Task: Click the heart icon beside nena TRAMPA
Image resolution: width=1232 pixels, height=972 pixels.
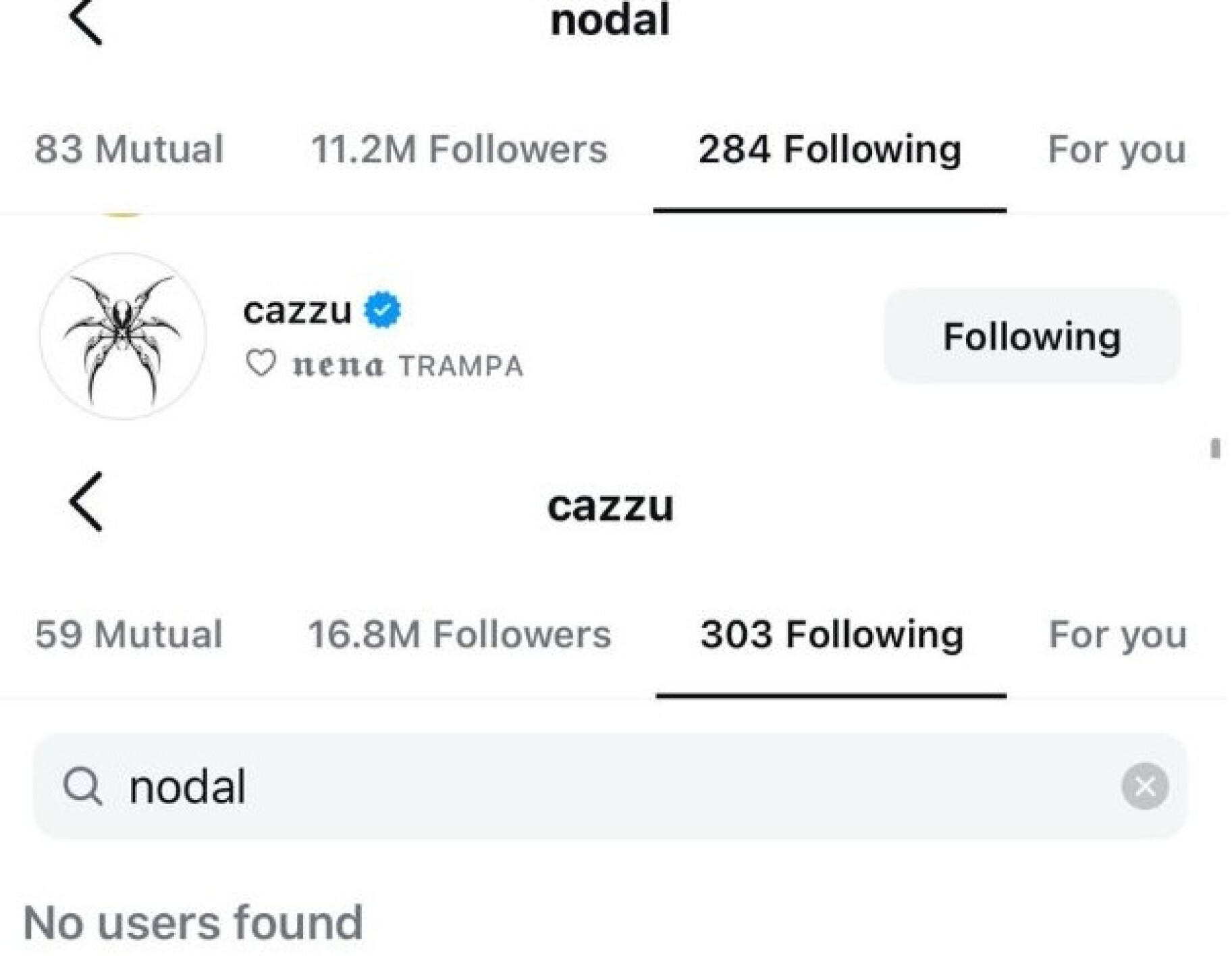Action: click(261, 364)
